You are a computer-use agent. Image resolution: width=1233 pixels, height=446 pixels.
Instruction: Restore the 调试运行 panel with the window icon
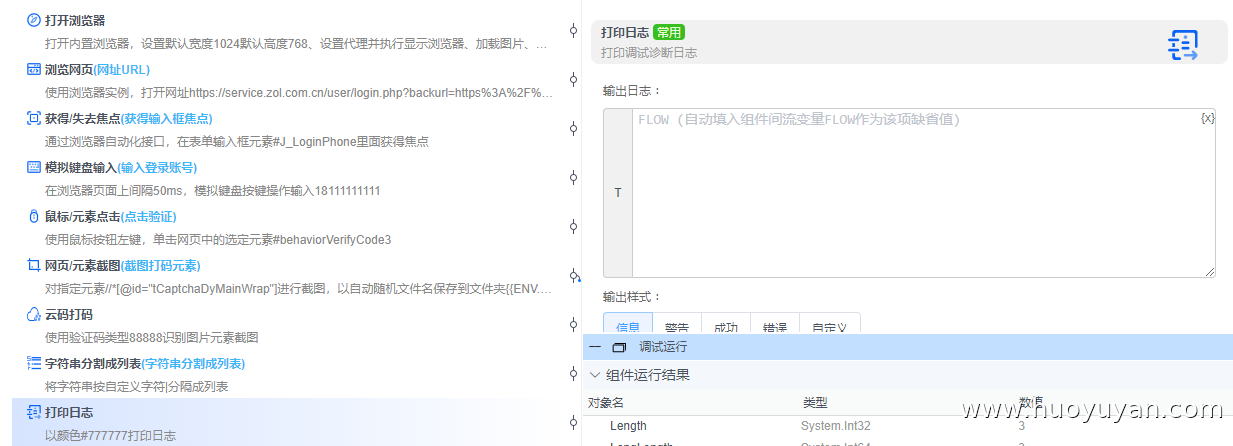618,347
